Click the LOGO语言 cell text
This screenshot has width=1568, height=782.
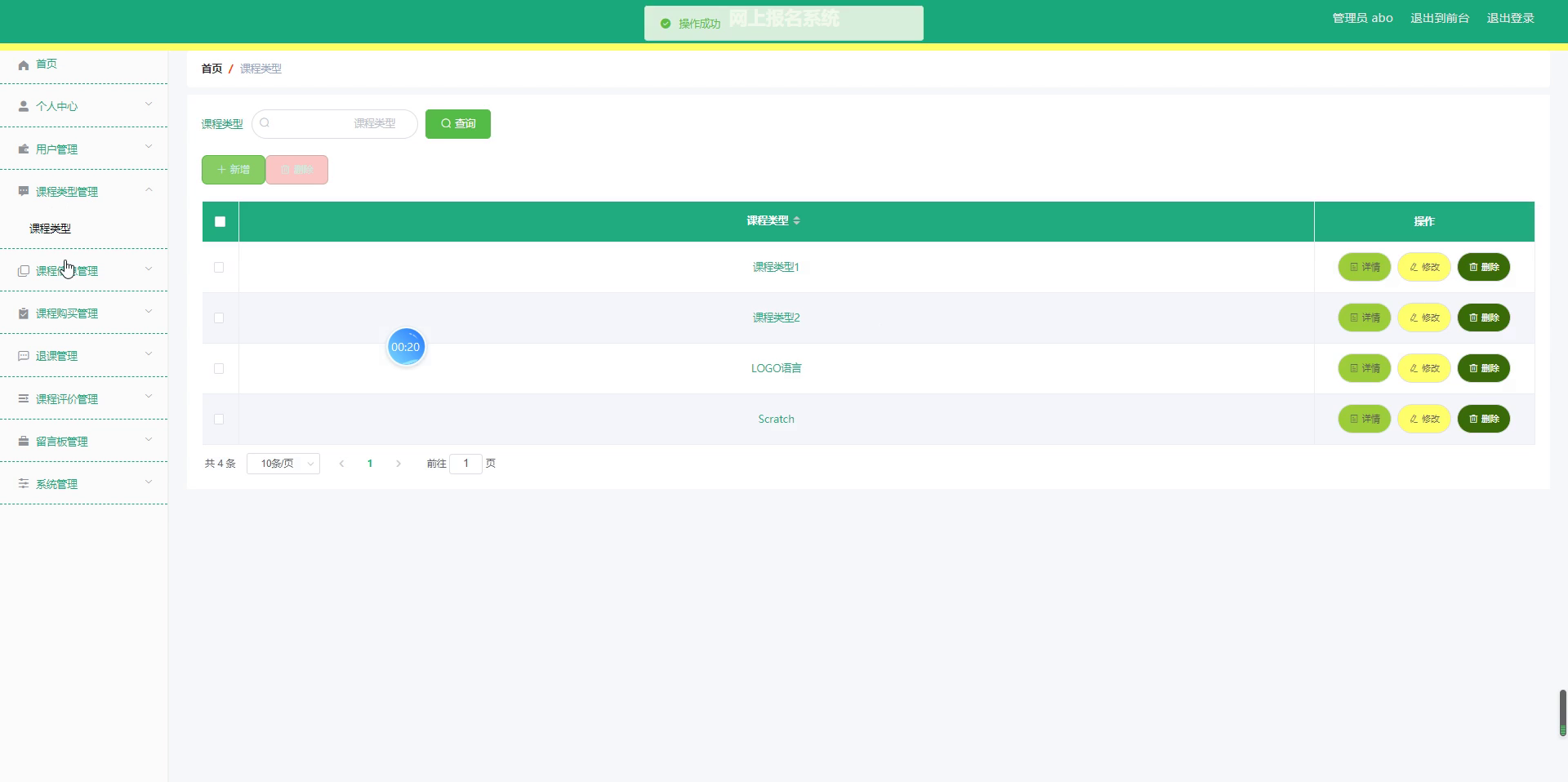pyautogui.click(x=776, y=368)
